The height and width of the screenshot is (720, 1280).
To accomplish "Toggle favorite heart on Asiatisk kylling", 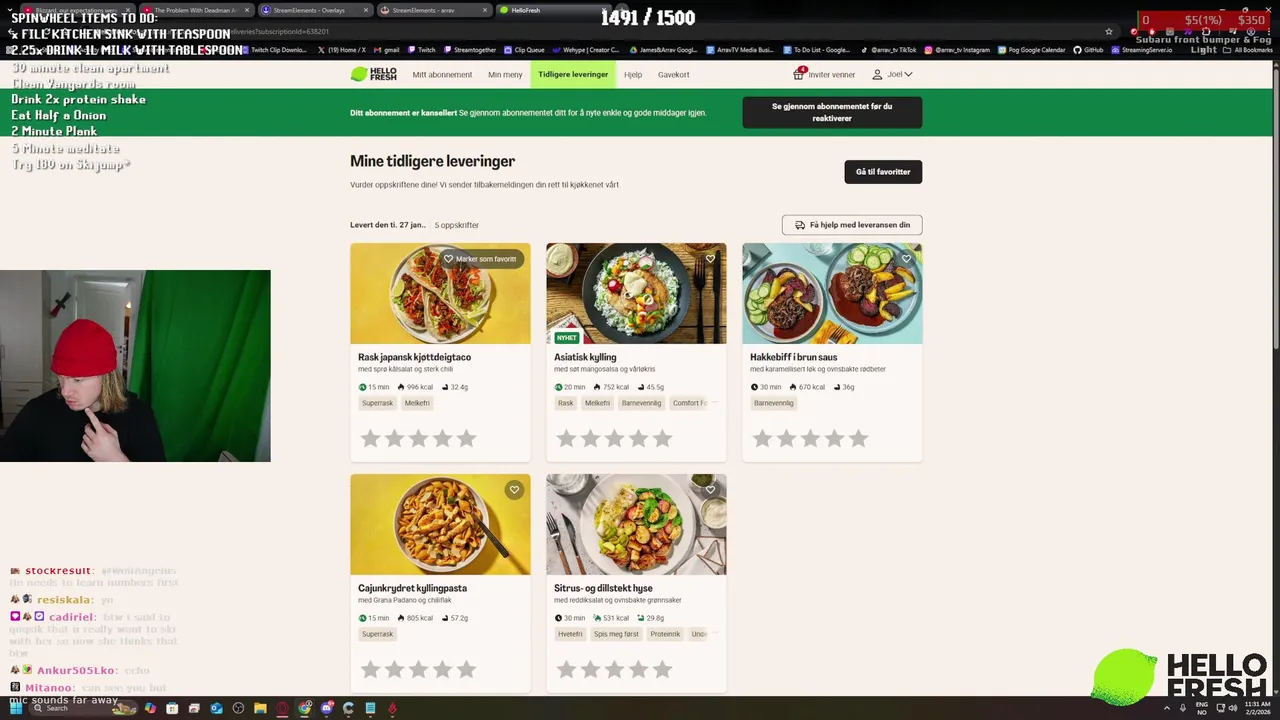I will coord(710,259).
